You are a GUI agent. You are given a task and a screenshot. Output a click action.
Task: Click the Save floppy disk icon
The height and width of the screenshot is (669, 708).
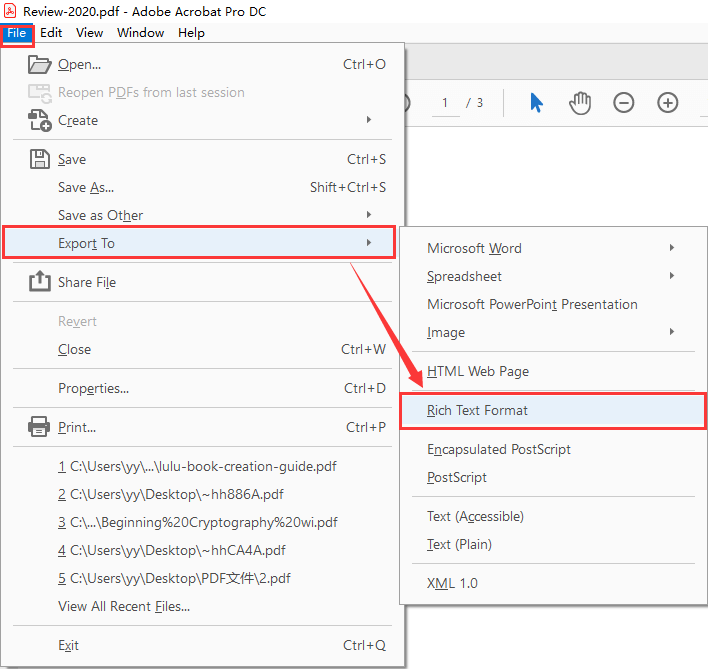coord(40,160)
